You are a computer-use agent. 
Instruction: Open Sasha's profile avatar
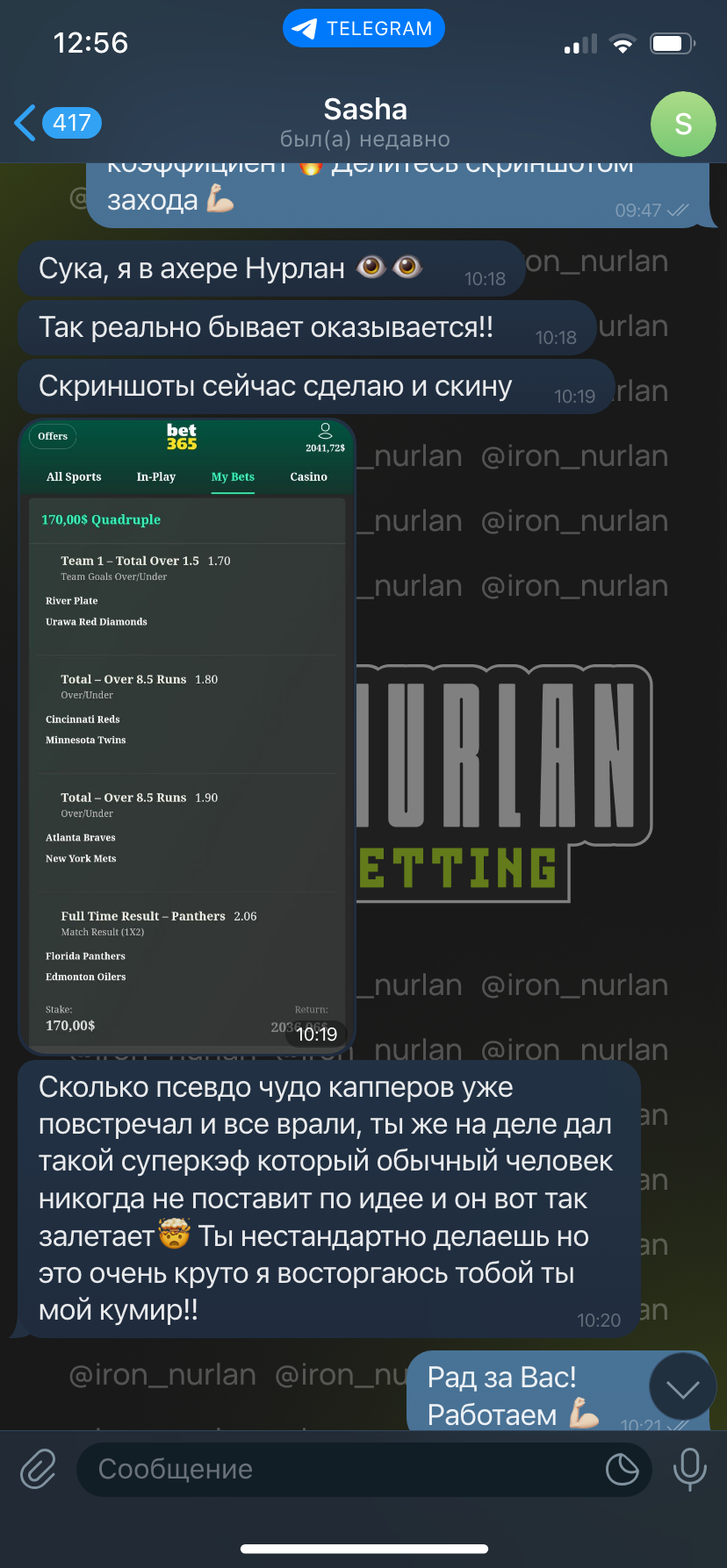click(683, 124)
